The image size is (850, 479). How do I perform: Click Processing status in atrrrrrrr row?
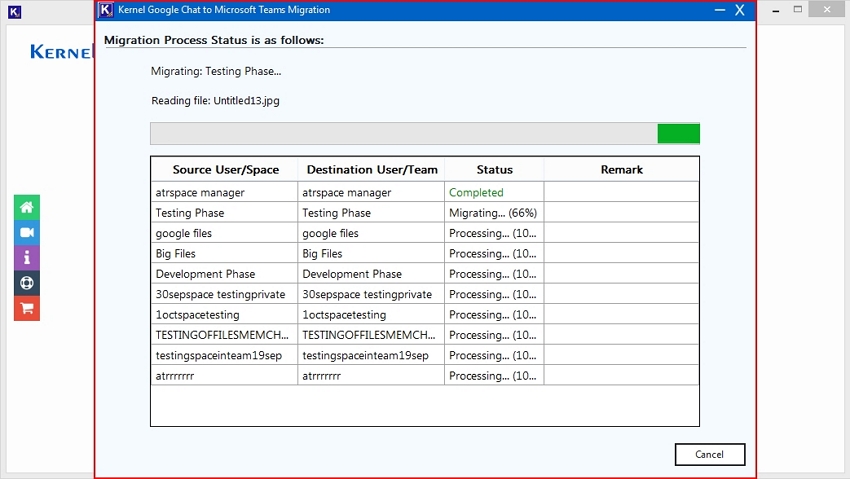pyautogui.click(x=494, y=376)
